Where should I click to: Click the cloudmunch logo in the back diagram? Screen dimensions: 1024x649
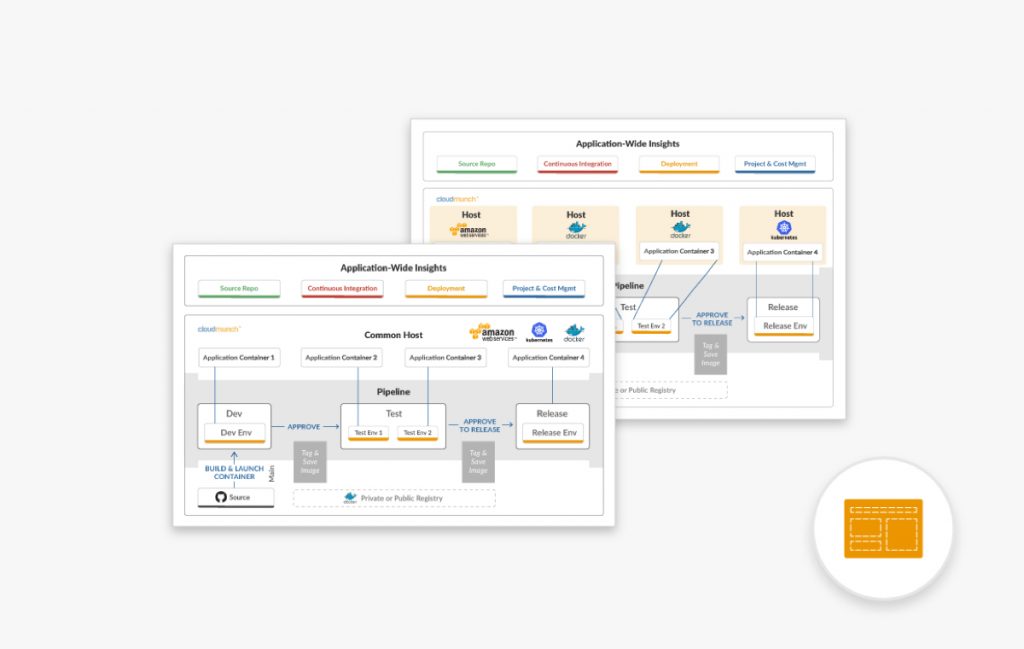pyautogui.click(x=457, y=199)
